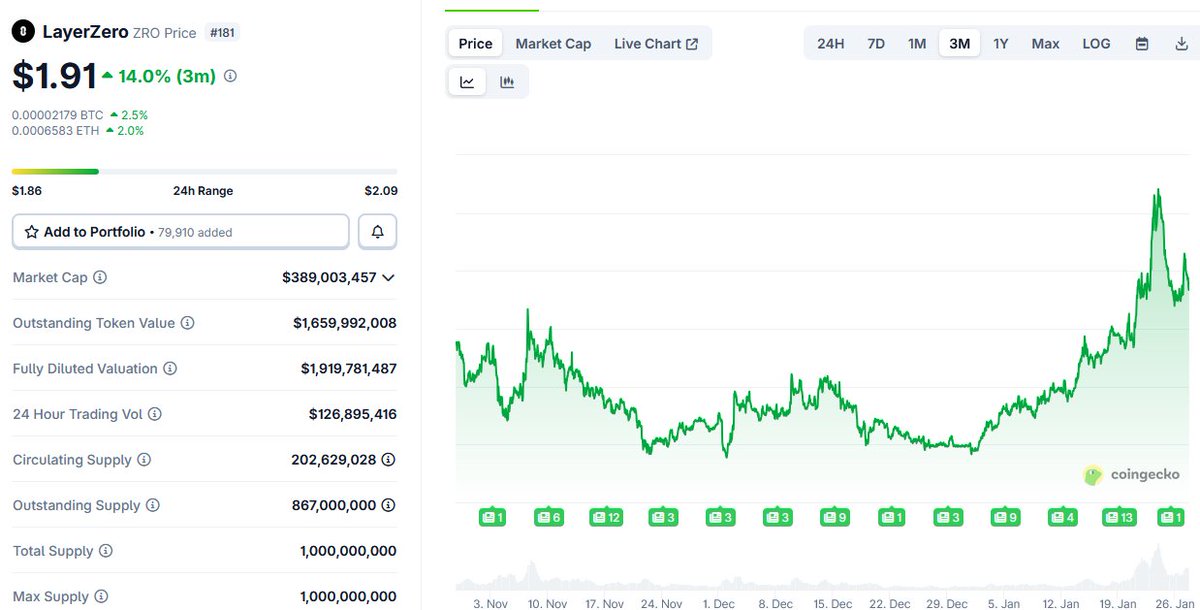Toggle LOG scale on chart
Image resolution: width=1200 pixels, height=610 pixels.
(1096, 44)
